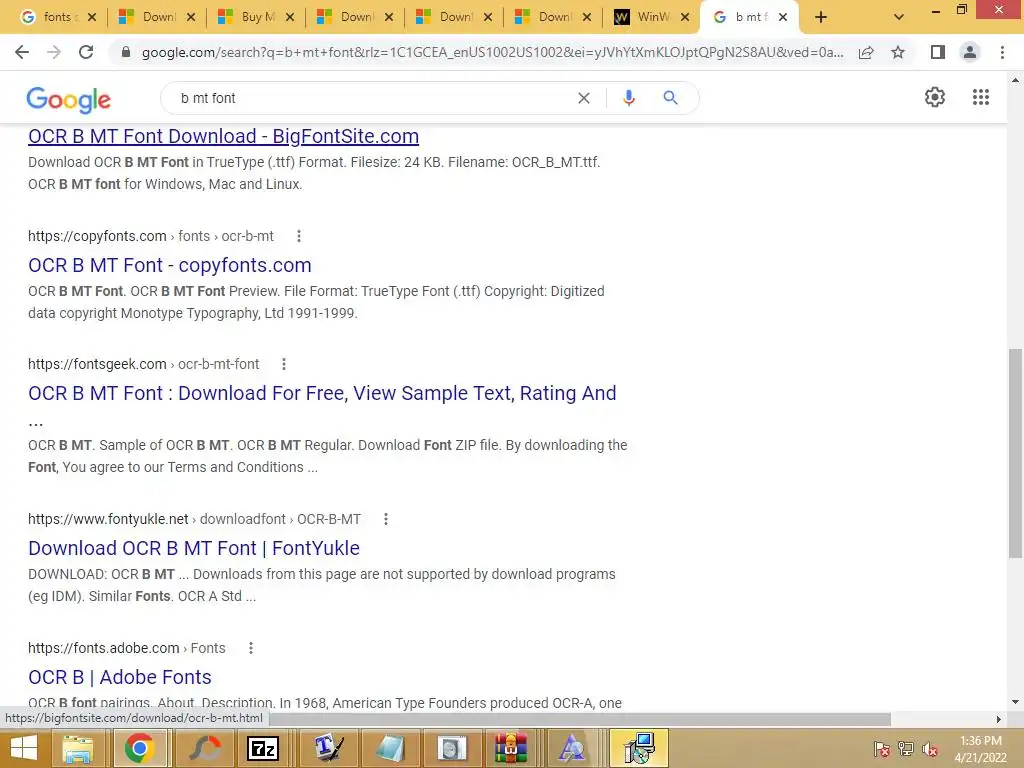Open the taskbar clock showing 1:36 PM

[980, 748]
